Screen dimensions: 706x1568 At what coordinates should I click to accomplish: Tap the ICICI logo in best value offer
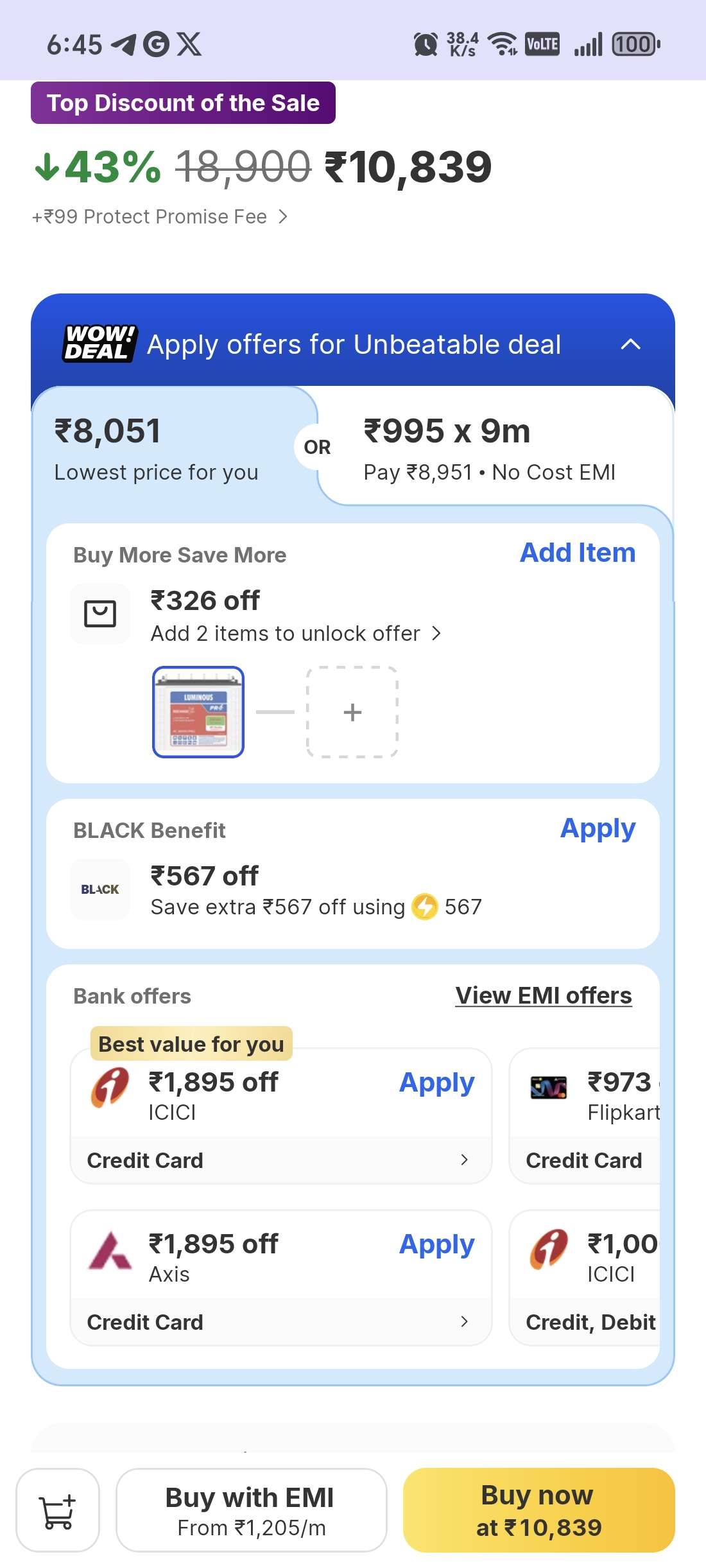coord(110,1088)
